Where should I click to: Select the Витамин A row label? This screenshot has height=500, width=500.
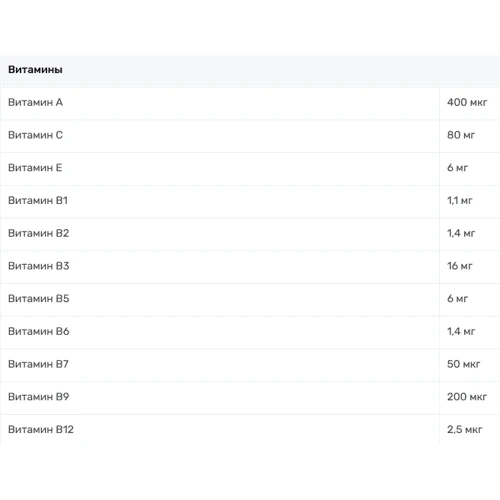(x=35, y=102)
